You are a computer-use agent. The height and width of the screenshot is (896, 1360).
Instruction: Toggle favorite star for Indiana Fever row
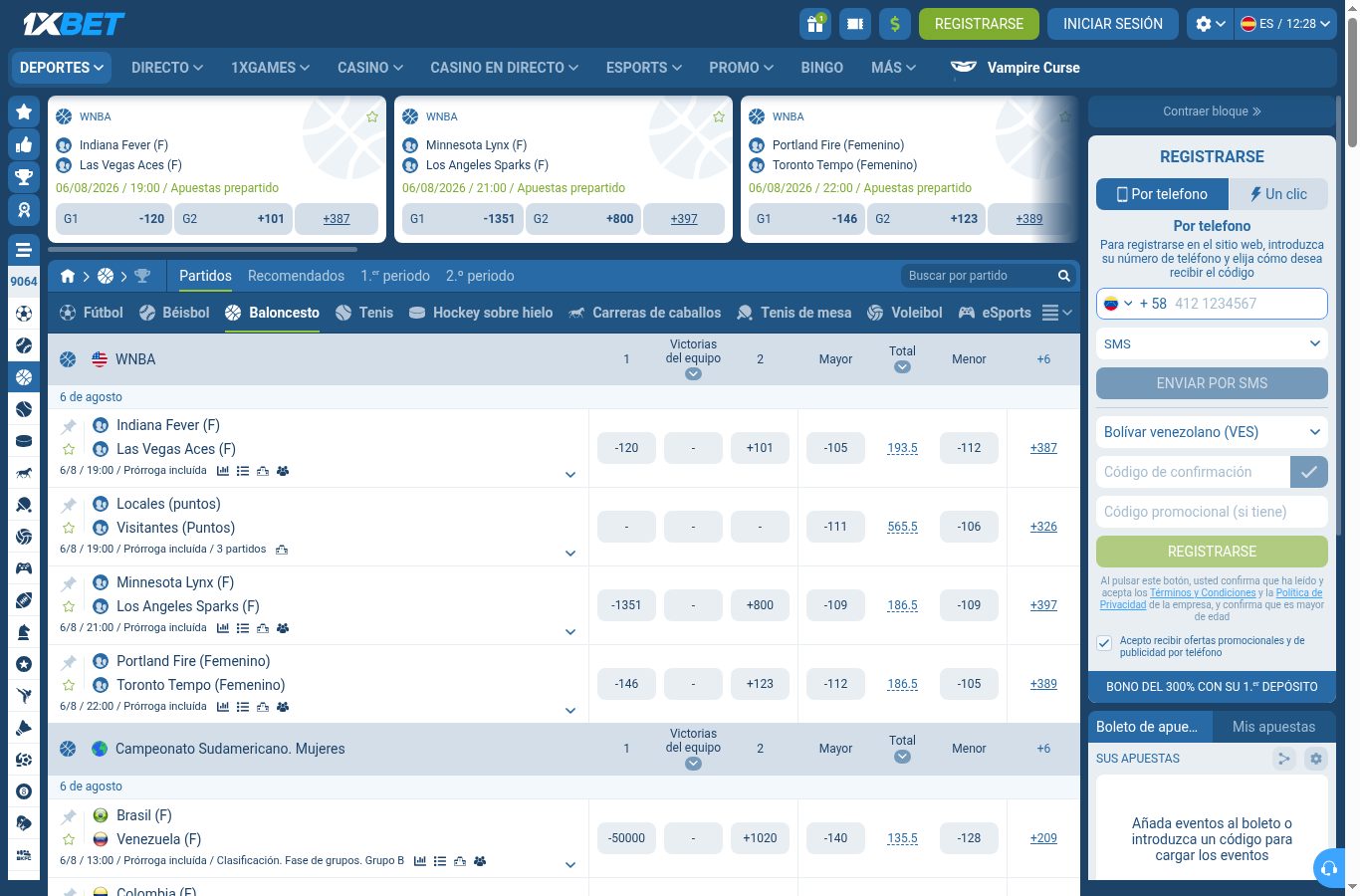point(69,449)
